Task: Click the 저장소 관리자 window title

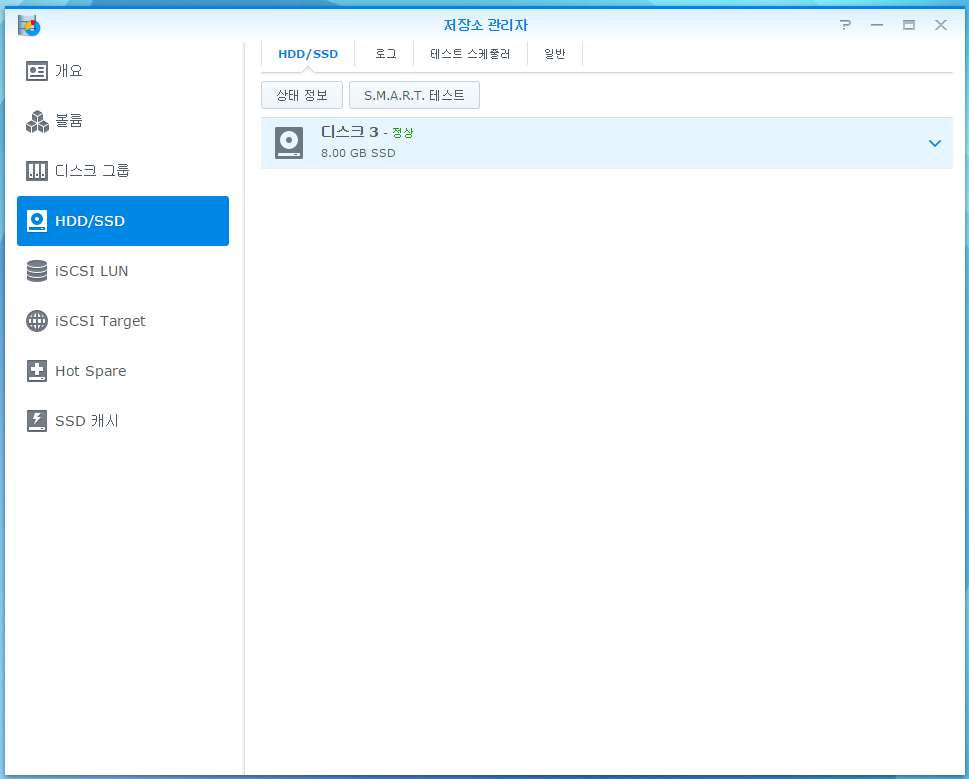Action: pyautogui.click(x=485, y=25)
